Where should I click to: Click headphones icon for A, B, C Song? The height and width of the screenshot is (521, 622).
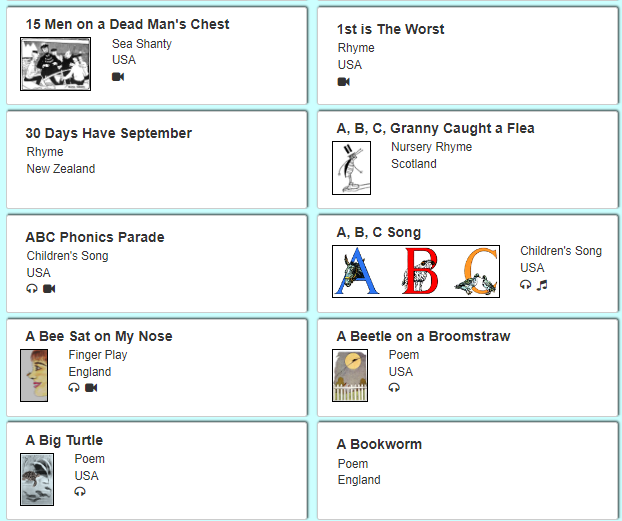point(526,284)
